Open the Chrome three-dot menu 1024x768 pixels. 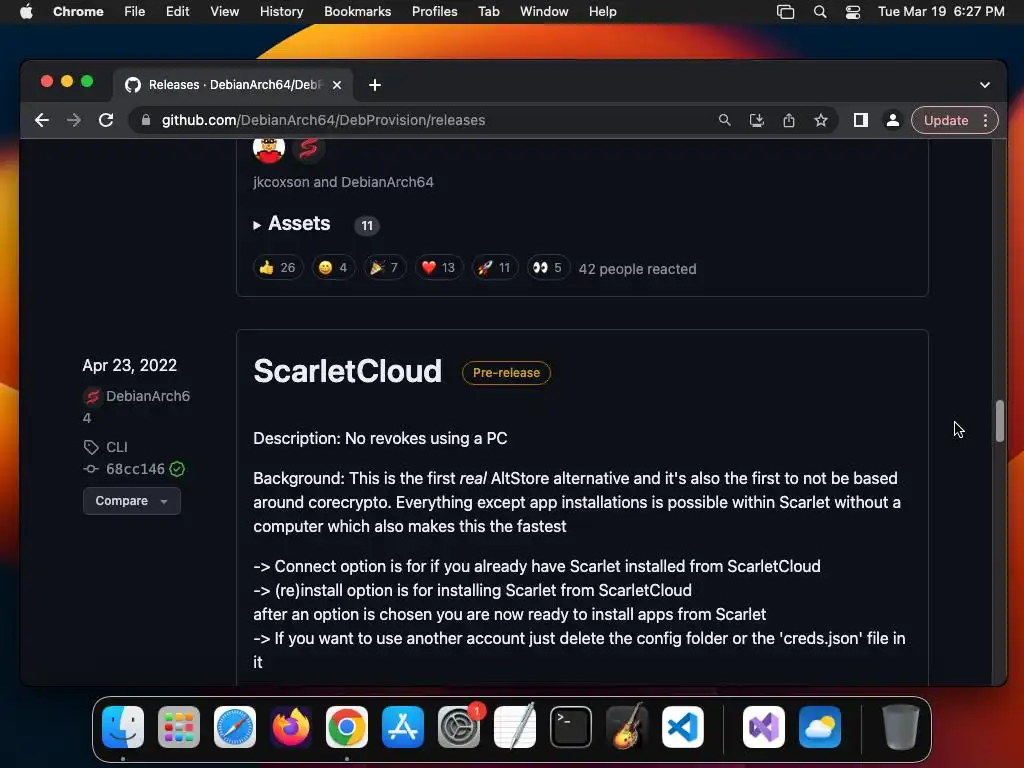[985, 120]
